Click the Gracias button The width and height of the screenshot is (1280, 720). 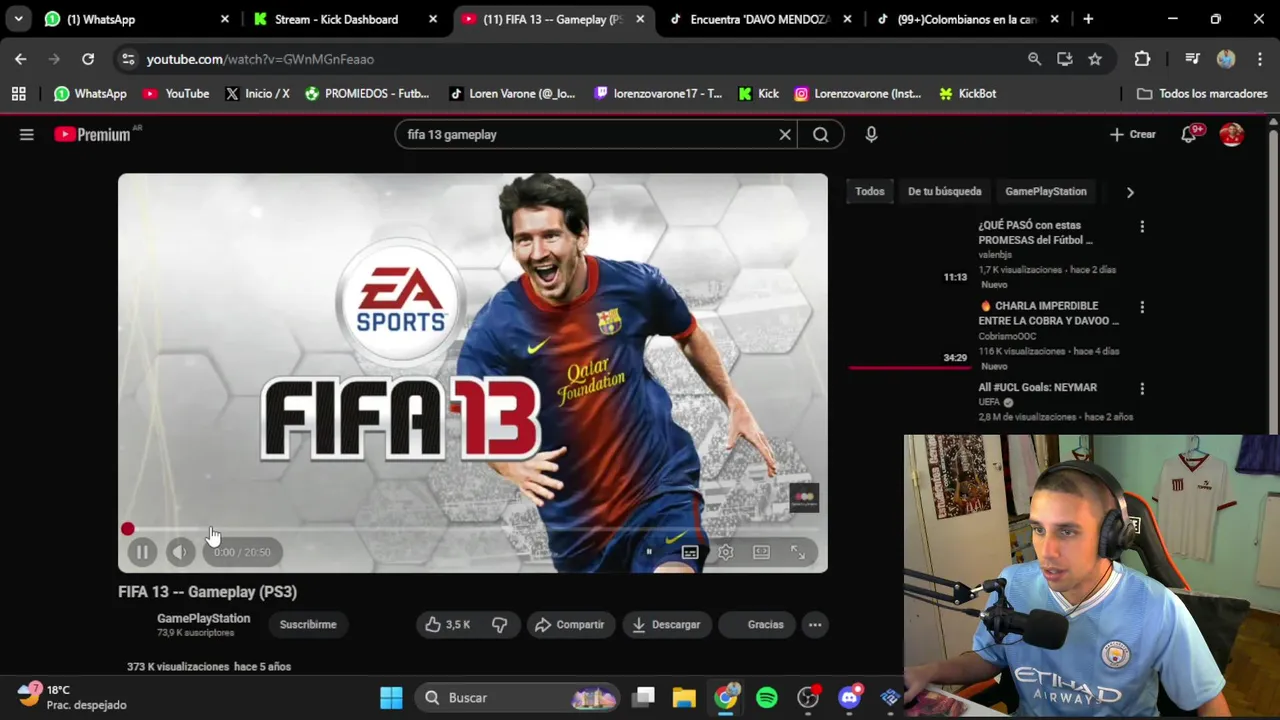click(x=756, y=624)
